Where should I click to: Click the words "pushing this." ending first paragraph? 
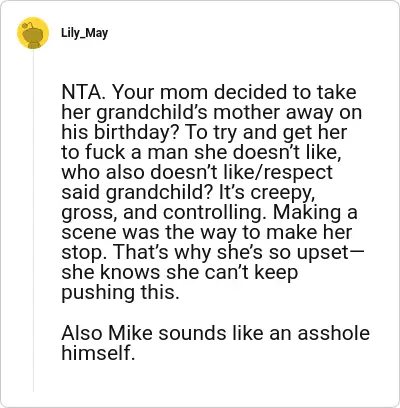pos(120,293)
